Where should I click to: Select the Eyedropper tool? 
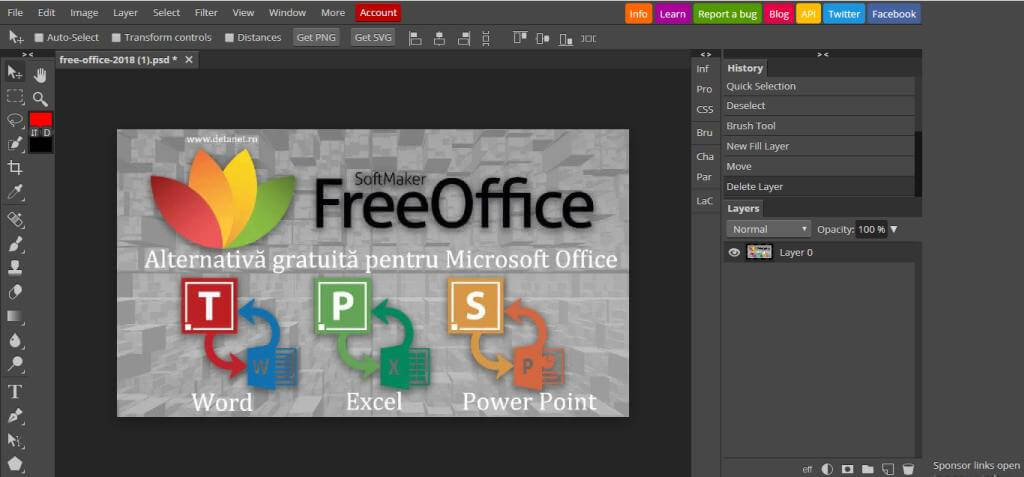pyautogui.click(x=14, y=192)
